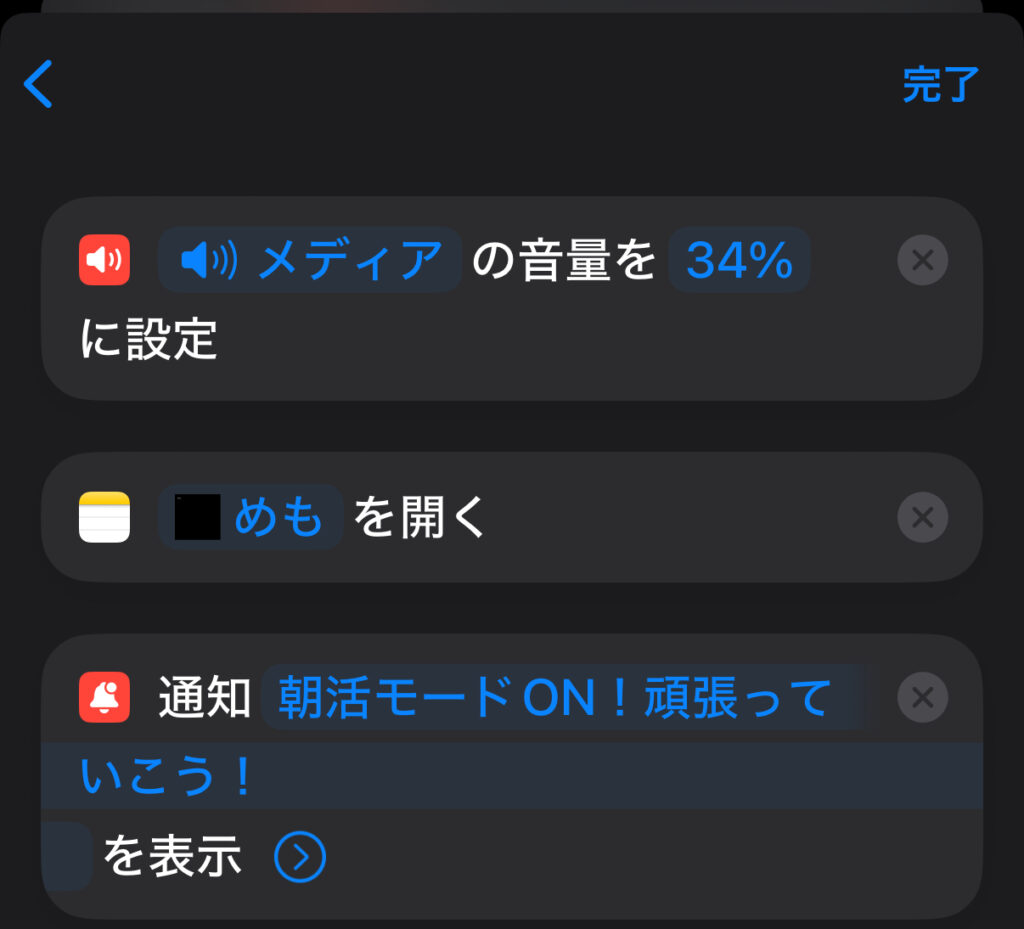Tap the yellow Notes app icon
The image size is (1024, 929).
pyautogui.click(x=104, y=517)
